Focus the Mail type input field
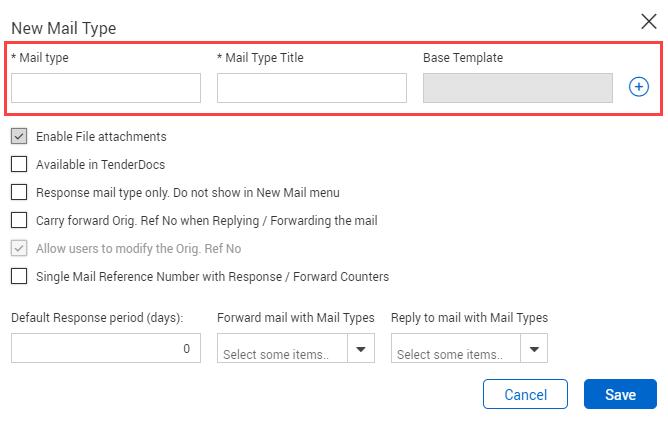 click(106, 88)
